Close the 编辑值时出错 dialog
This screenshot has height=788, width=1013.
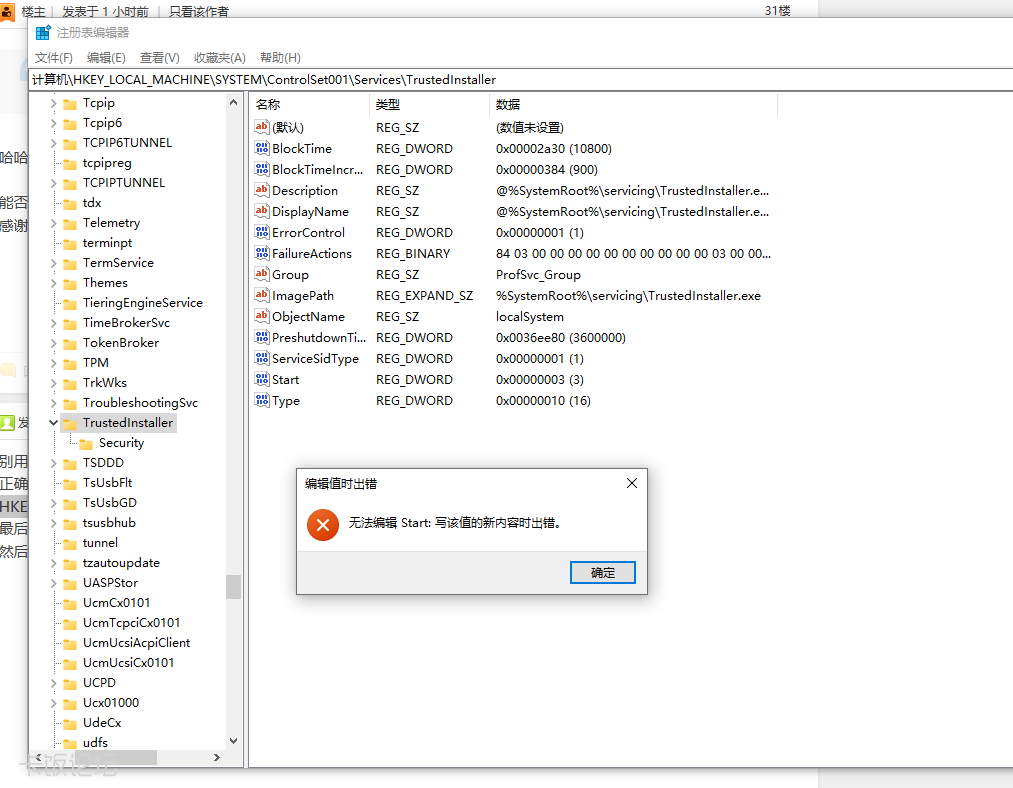632,483
